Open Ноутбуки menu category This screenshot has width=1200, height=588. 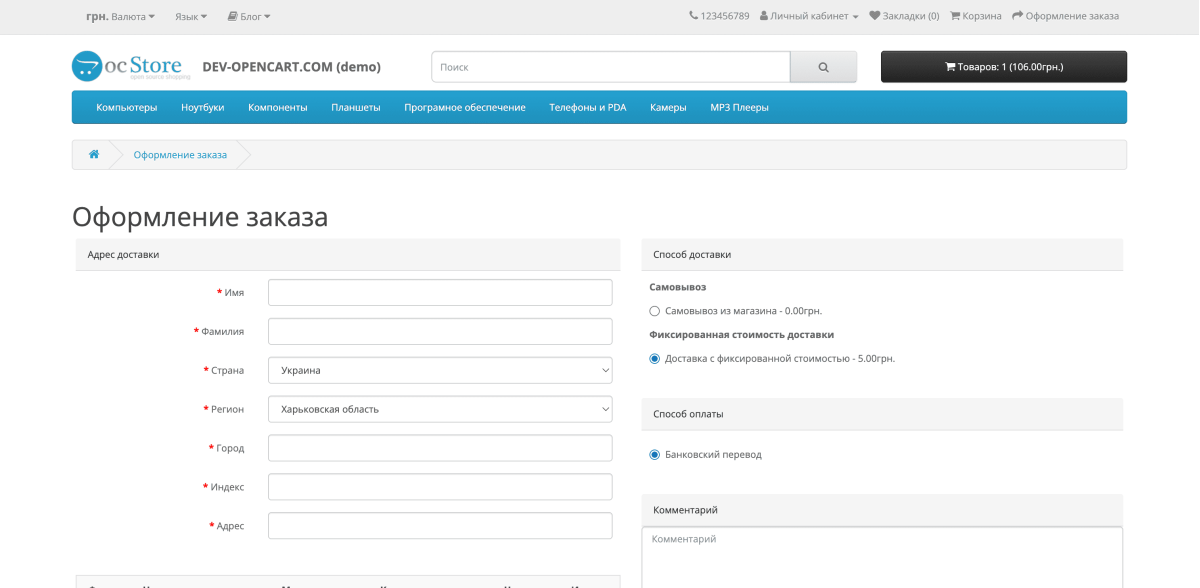pos(203,107)
